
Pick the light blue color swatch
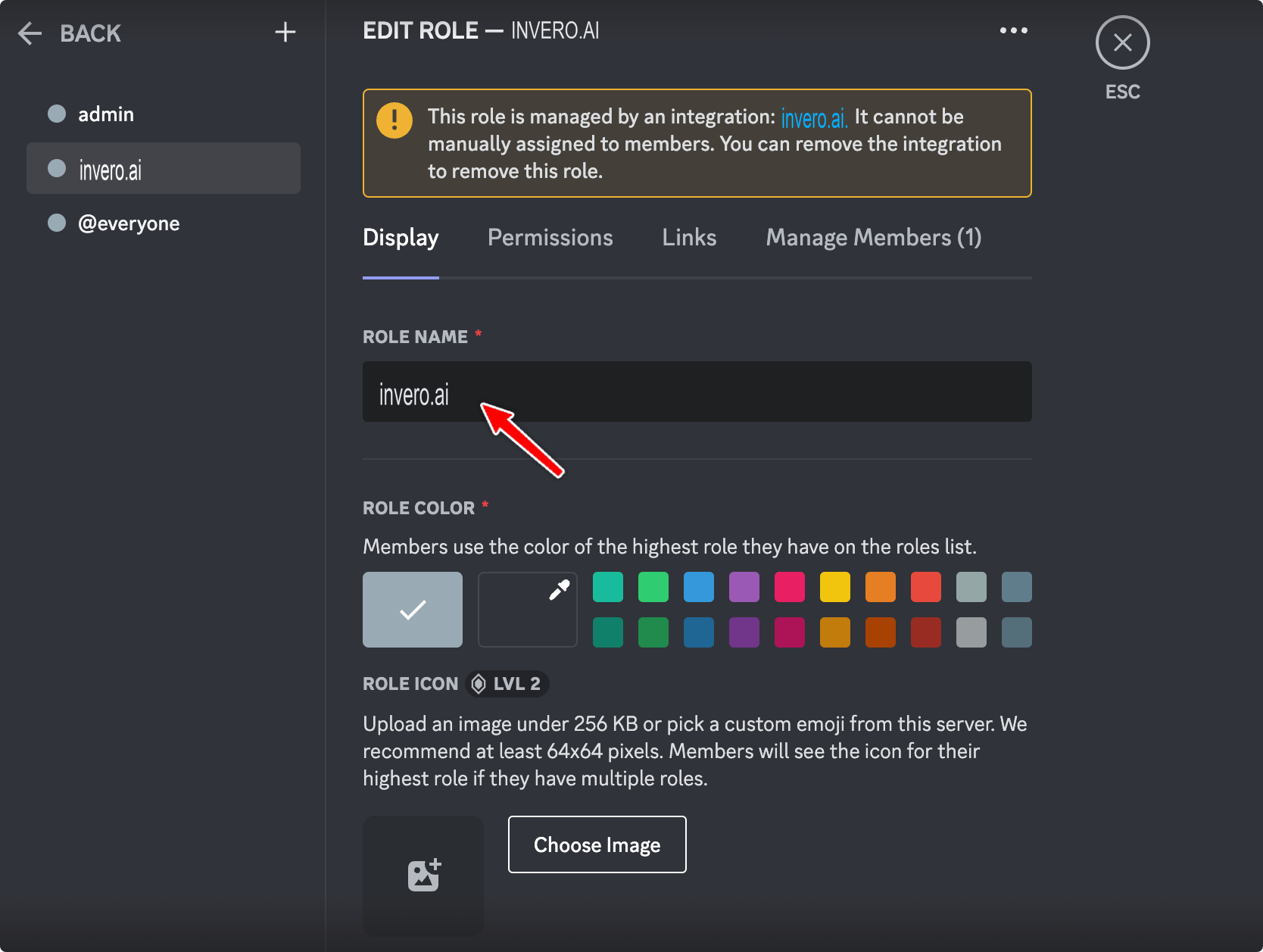tap(699, 587)
